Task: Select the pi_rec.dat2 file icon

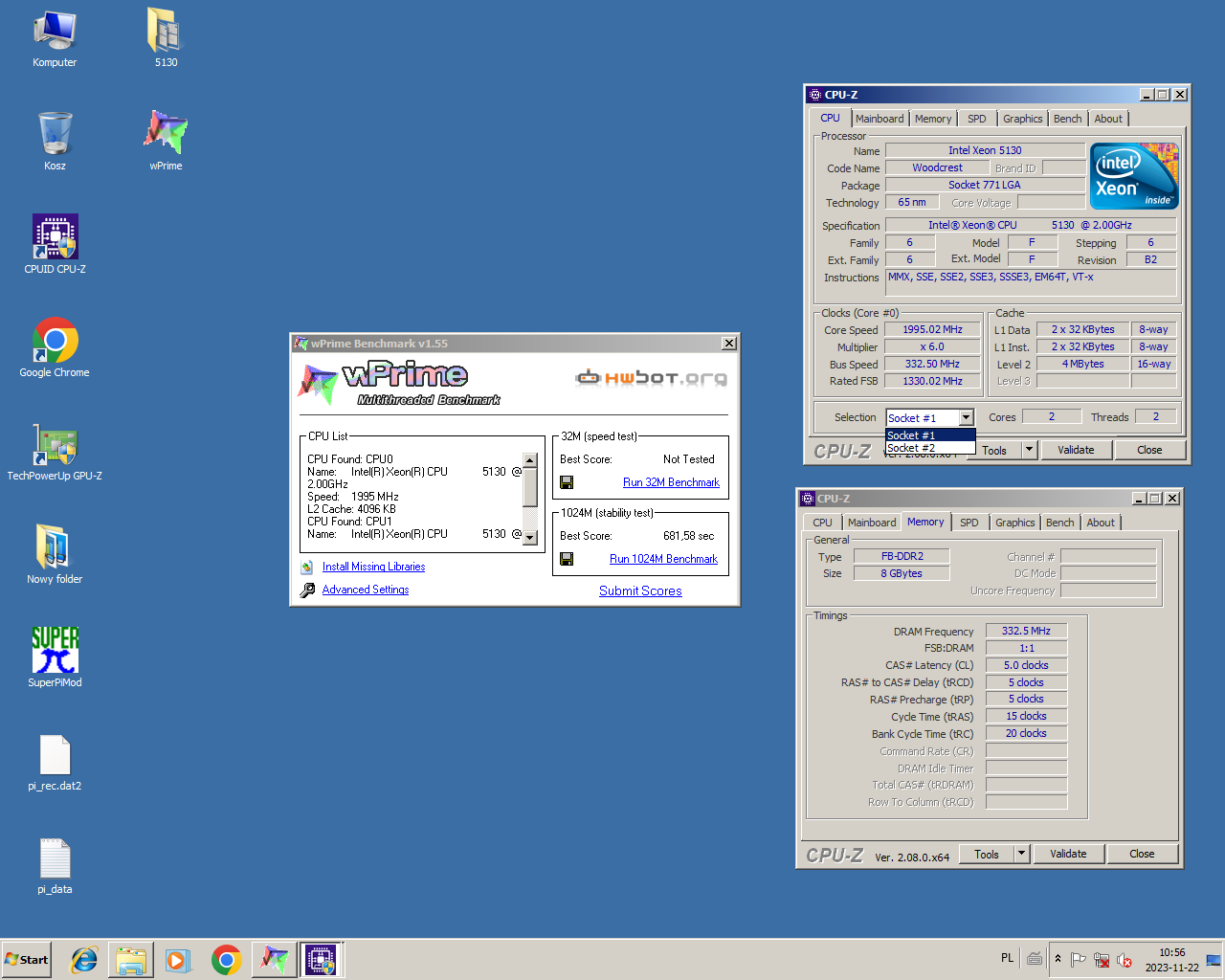Action: [55, 763]
